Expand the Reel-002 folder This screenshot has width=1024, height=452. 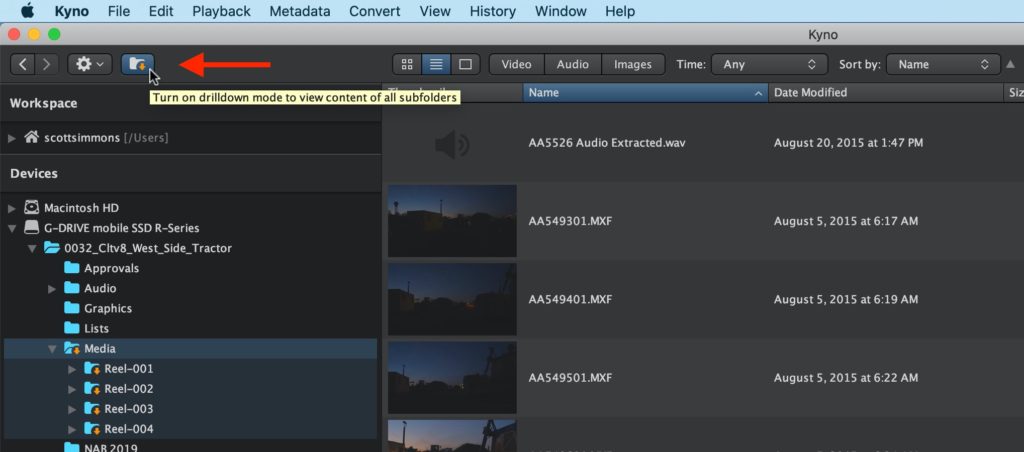click(x=72, y=390)
